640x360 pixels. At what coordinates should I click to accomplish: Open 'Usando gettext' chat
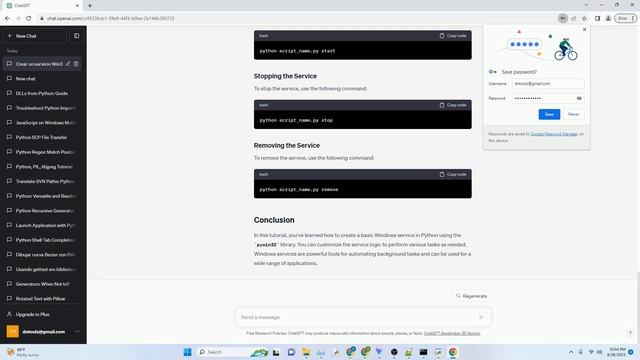pyautogui.click(x=42, y=269)
